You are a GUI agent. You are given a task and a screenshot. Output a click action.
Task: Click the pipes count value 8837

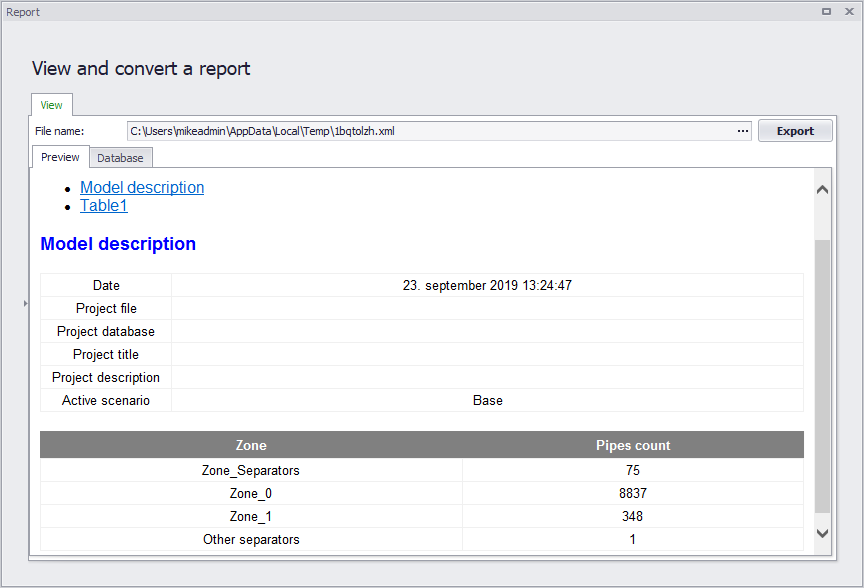633,494
